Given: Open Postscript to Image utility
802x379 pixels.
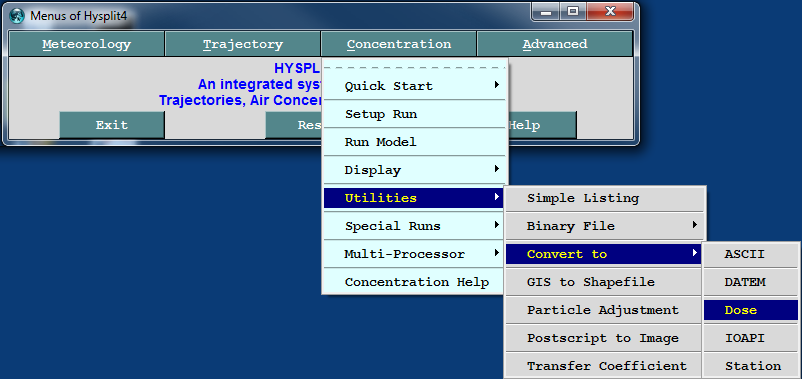Looking at the screenshot, I should pos(605,338).
